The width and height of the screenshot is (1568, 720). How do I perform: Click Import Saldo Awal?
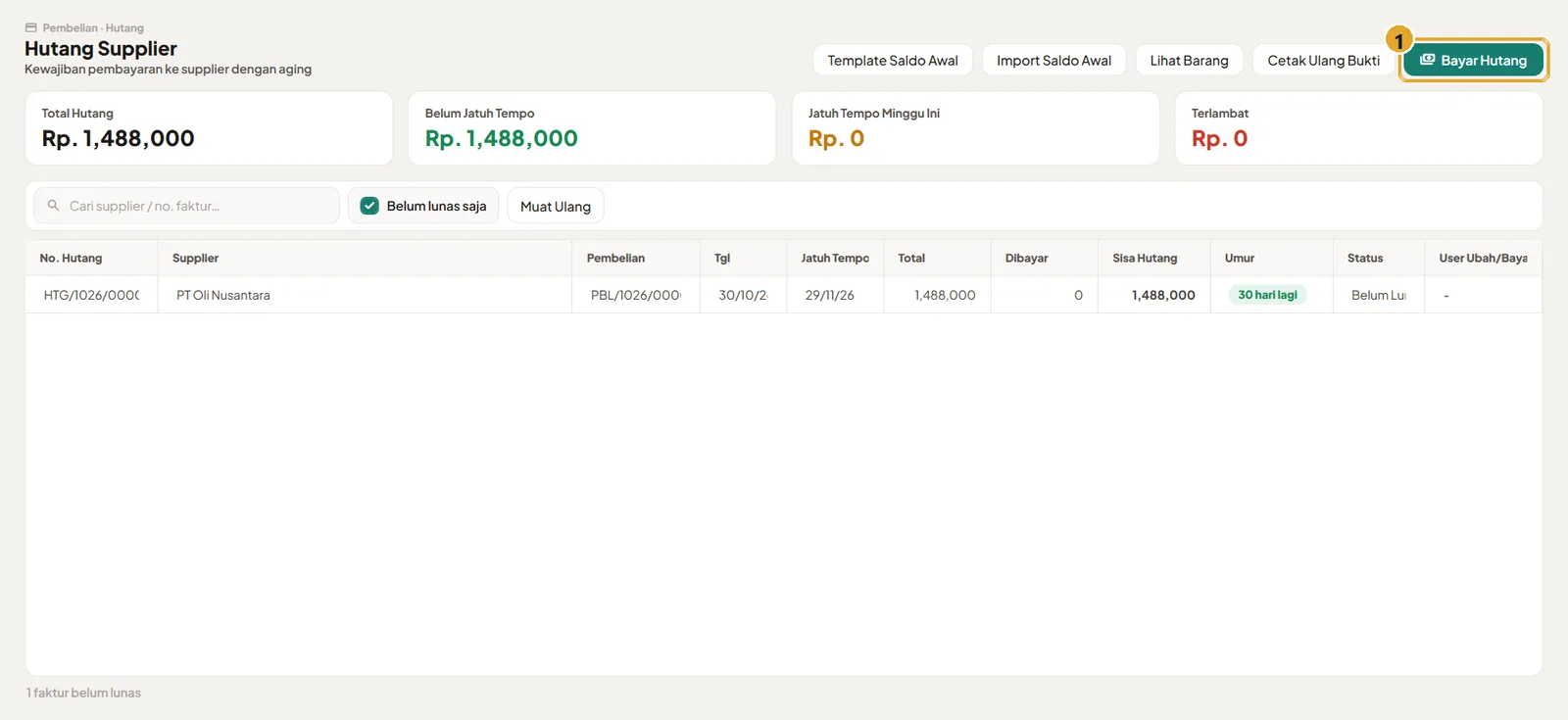[x=1053, y=60]
